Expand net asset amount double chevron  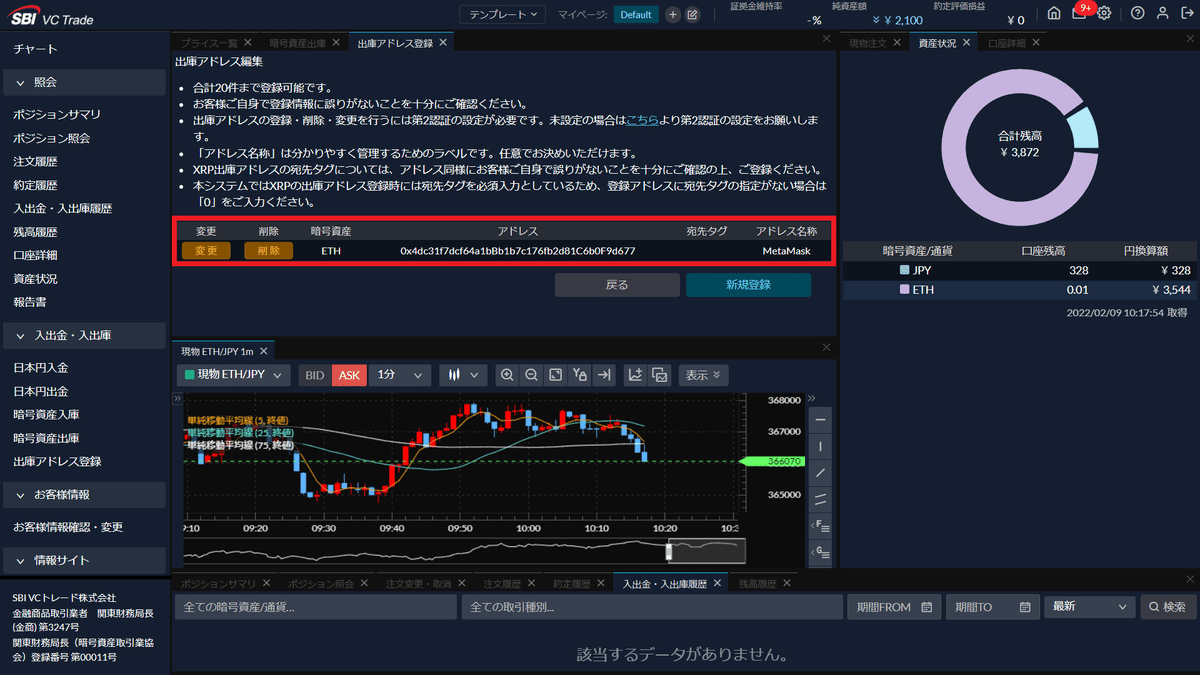(877, 20)
